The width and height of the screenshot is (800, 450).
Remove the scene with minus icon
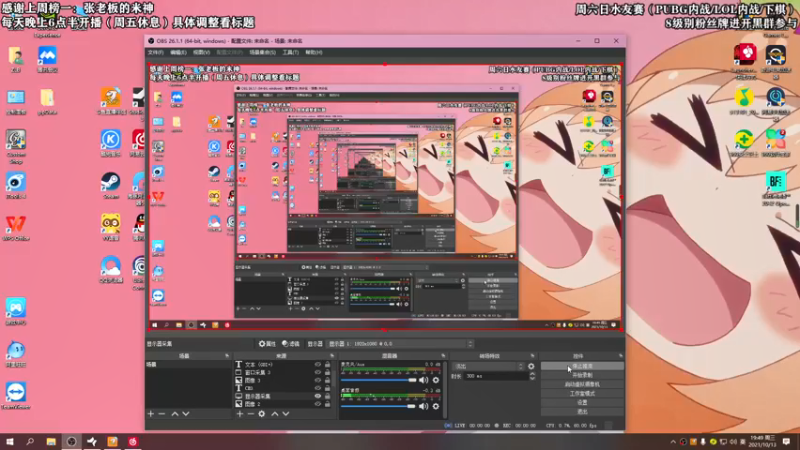tap(162, 414)
